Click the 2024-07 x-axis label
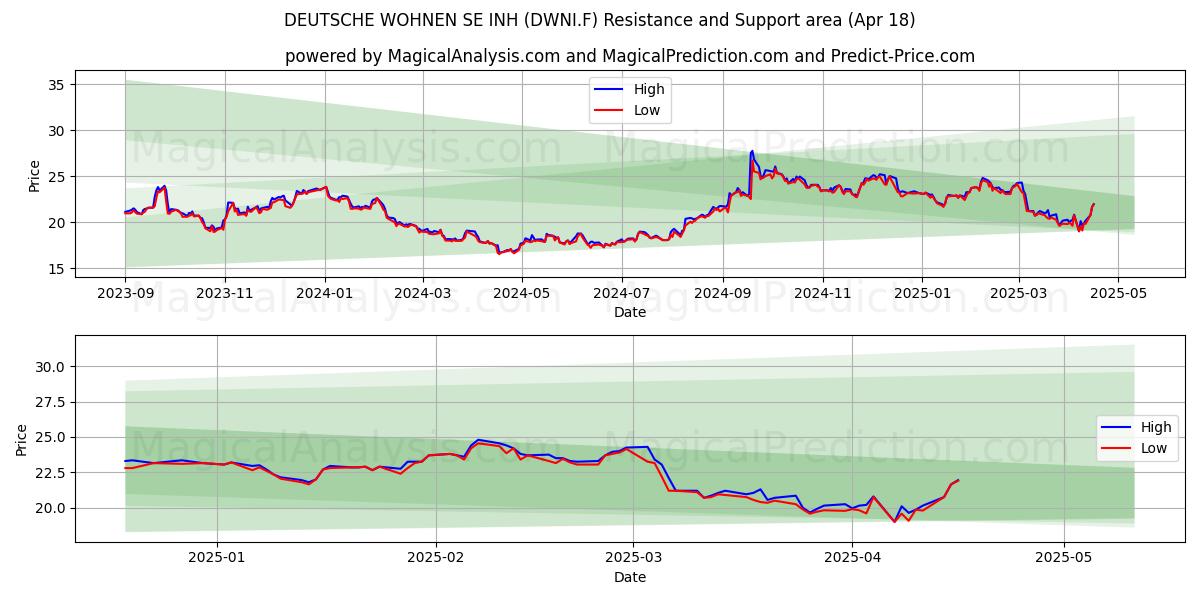Image resolution: width=1200 pixels, height=600 pixels. (622, 294)
